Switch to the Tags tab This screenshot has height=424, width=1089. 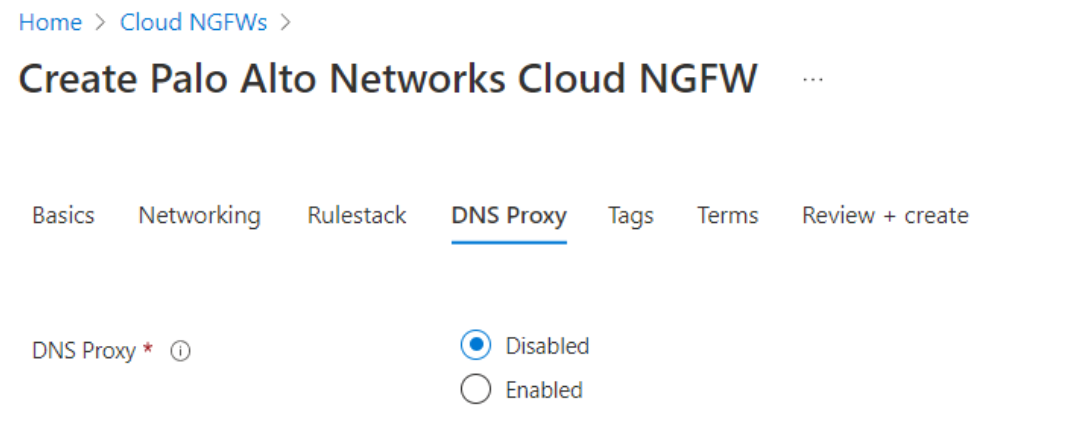pyautogui.click(x=631, y=215)
